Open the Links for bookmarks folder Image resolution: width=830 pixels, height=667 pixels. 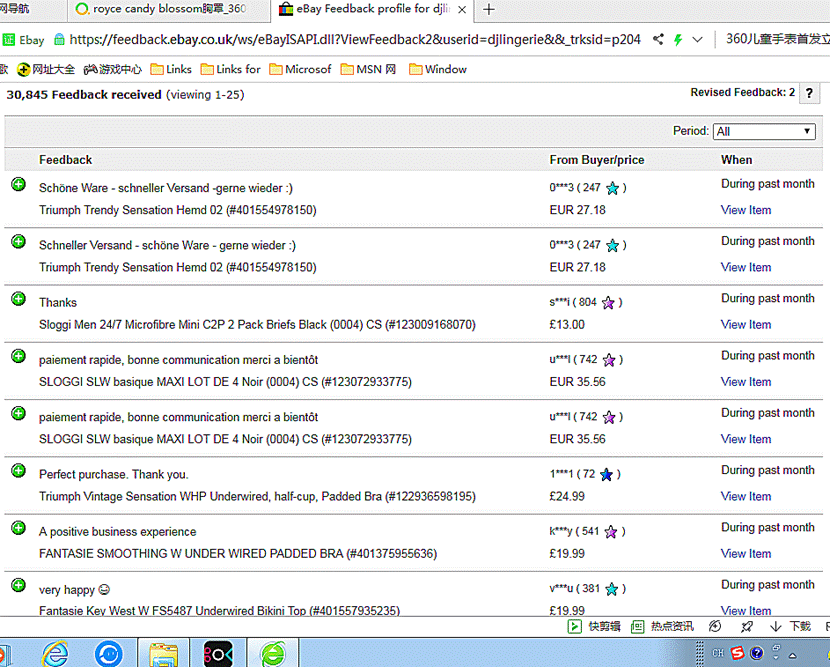pyautogui.click(x=230, y=69)
